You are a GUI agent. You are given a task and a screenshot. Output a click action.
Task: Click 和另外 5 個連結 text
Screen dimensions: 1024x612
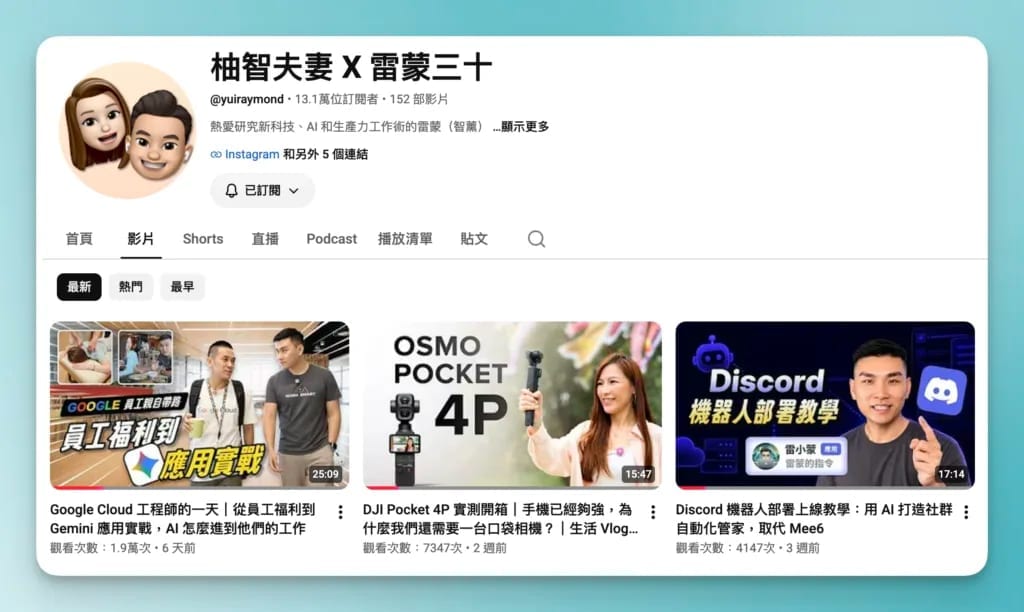pos(325,155)
